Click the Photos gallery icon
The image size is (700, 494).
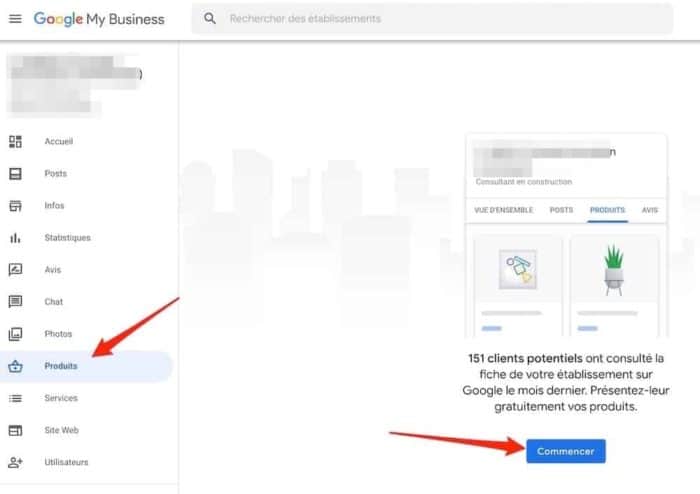(15, 334)
